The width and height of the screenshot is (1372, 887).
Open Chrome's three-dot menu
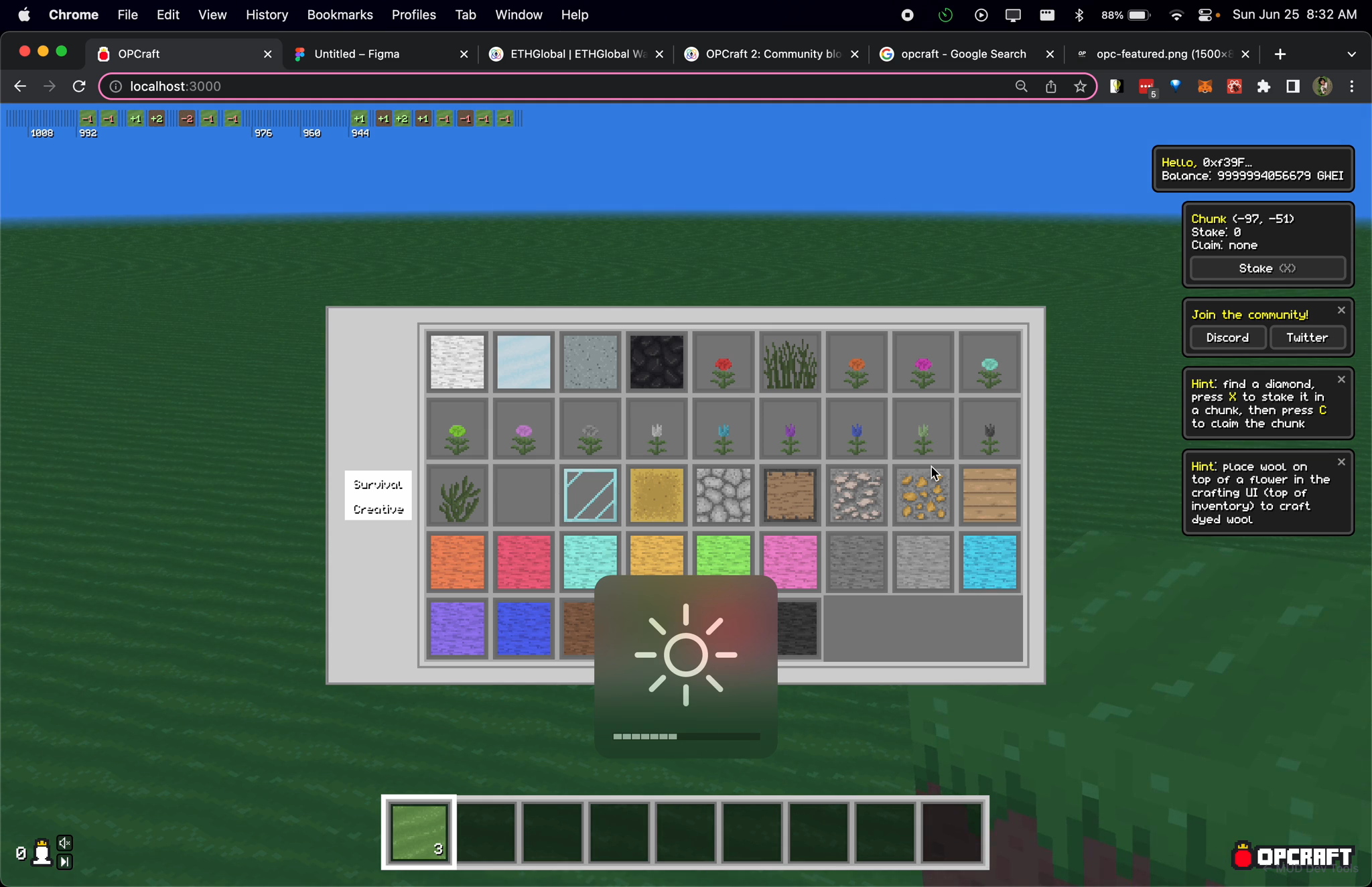point(1352,86)
